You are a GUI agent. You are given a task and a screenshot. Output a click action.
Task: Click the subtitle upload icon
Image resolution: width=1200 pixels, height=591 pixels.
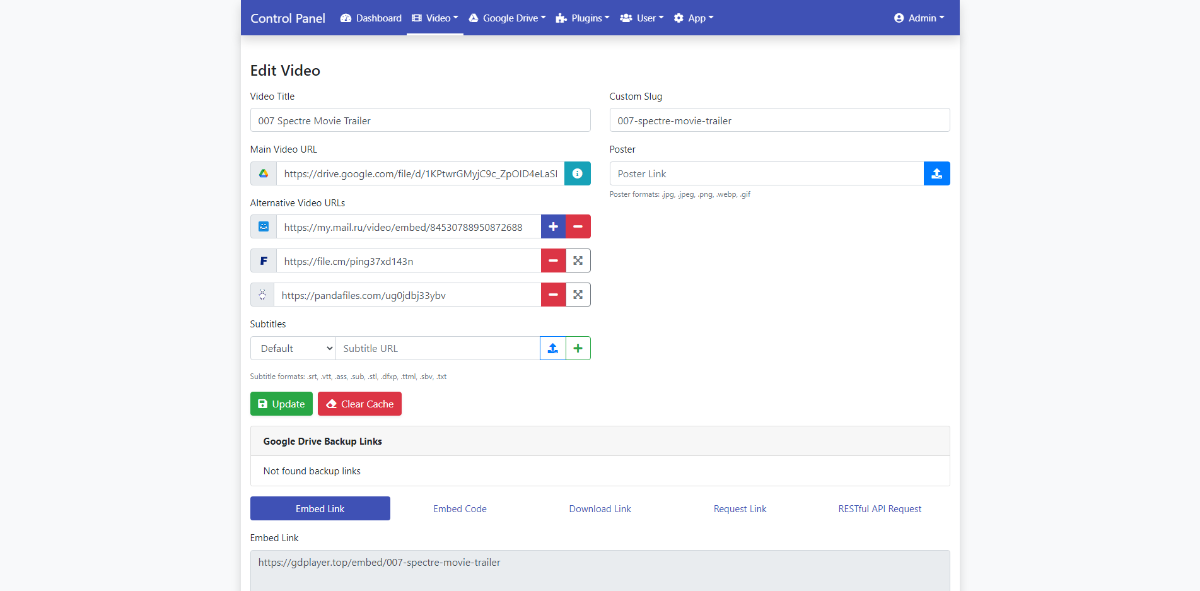(x=553, y=348)
